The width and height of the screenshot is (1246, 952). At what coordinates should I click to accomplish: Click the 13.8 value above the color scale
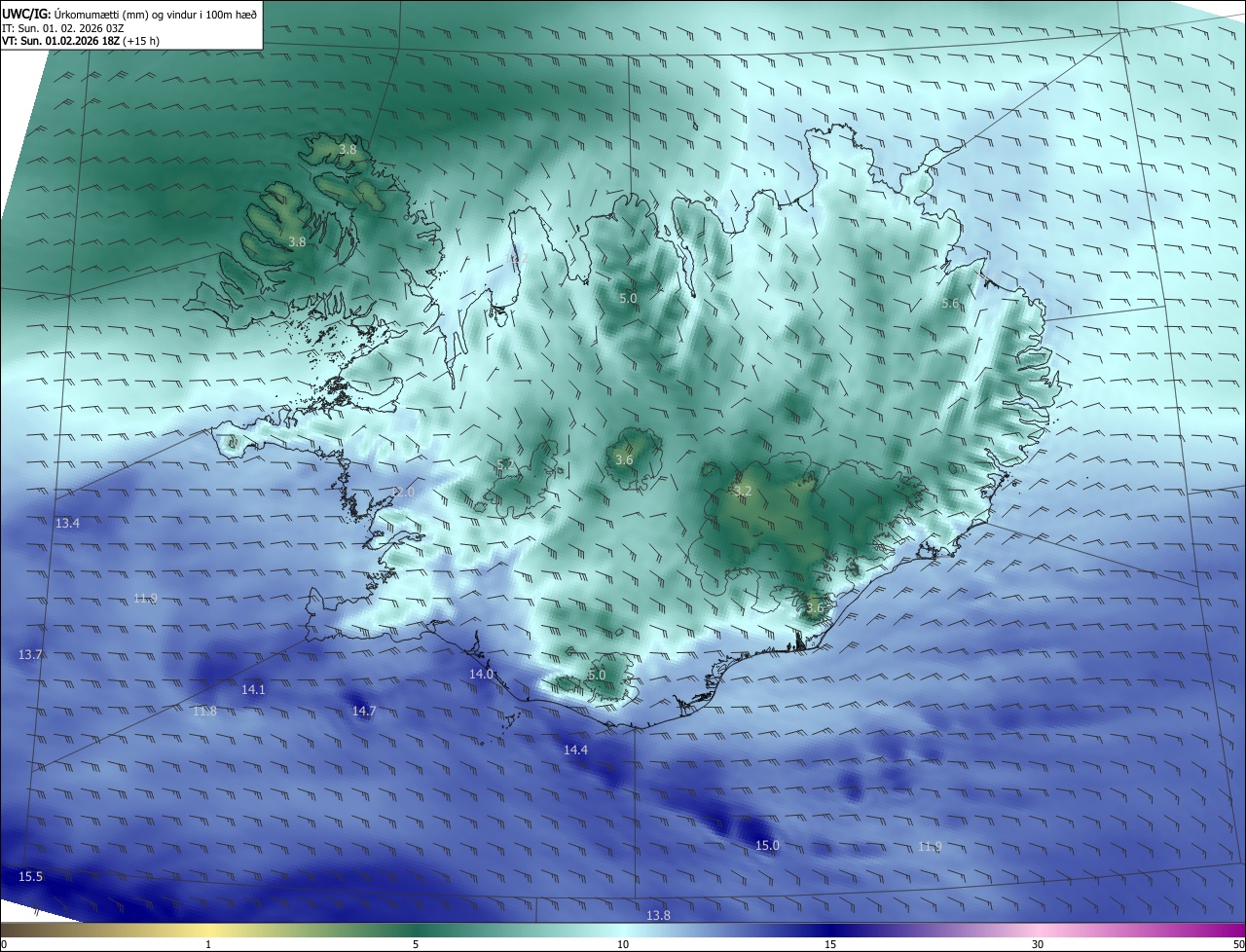pyautogui.click(x=658, y=916)
